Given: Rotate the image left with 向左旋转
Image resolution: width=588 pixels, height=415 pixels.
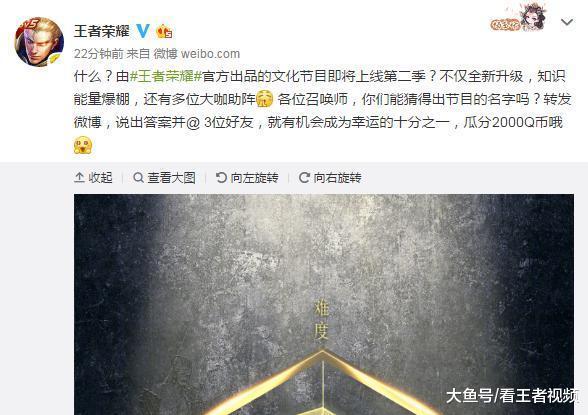Looking at the screenshot, I should point(247,177).
